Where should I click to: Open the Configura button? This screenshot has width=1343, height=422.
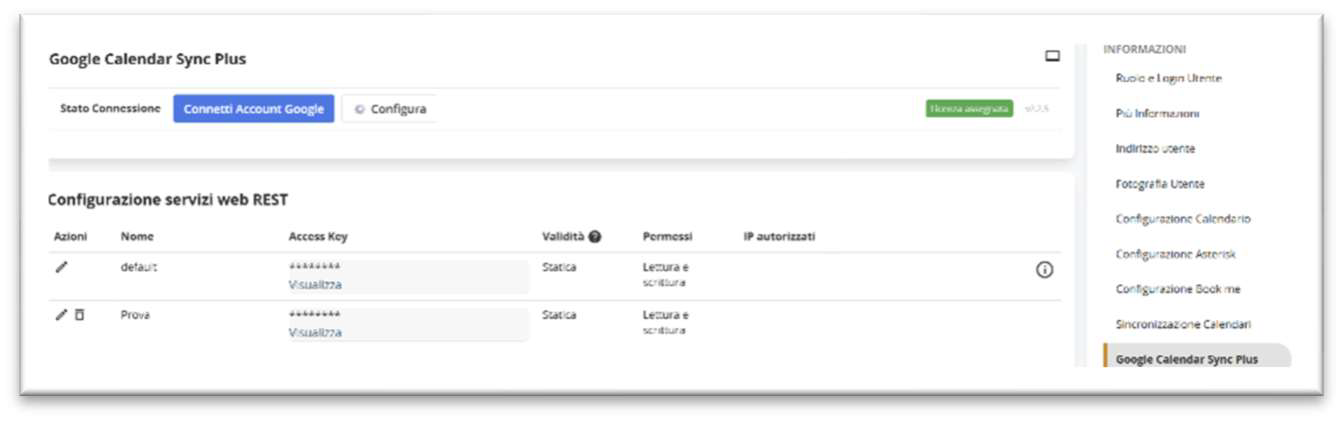click(x=390, y=109)
